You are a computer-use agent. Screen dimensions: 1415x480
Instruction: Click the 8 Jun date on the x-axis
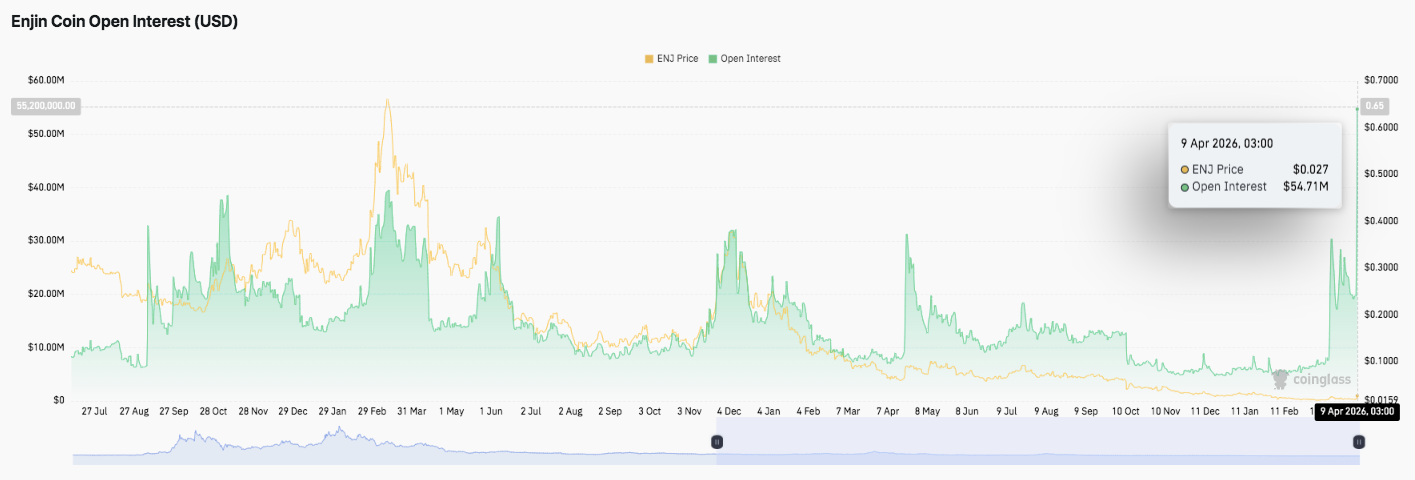(x=967, y=411)
